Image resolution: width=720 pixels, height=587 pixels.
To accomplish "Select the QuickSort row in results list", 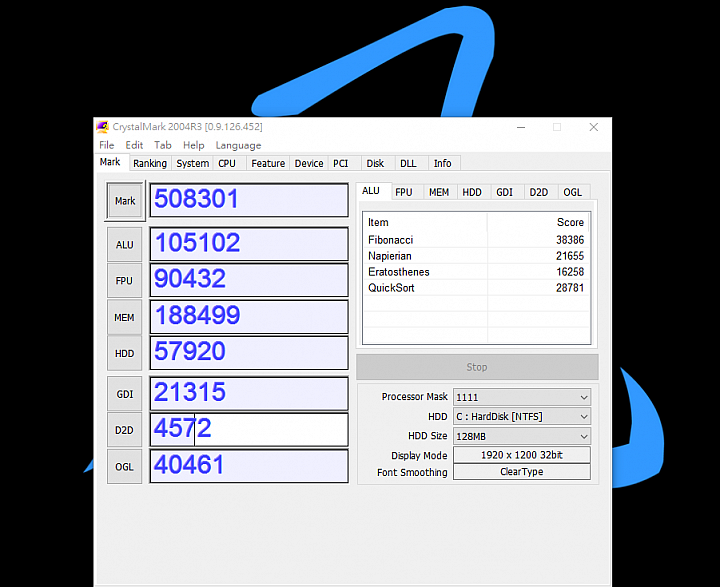I will (x=476, y=288).
